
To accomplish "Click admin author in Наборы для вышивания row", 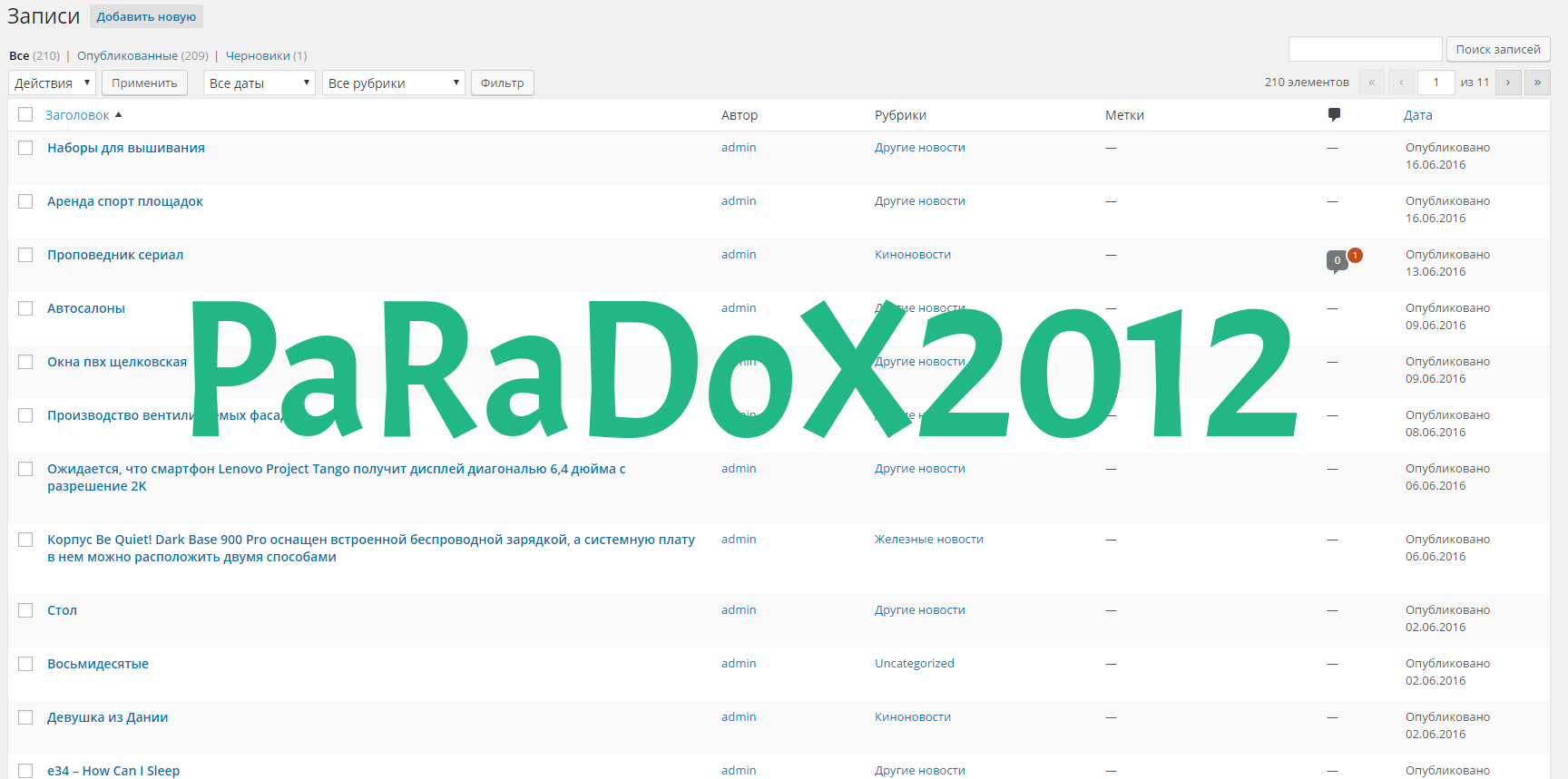I will click(x=739, y=147).
